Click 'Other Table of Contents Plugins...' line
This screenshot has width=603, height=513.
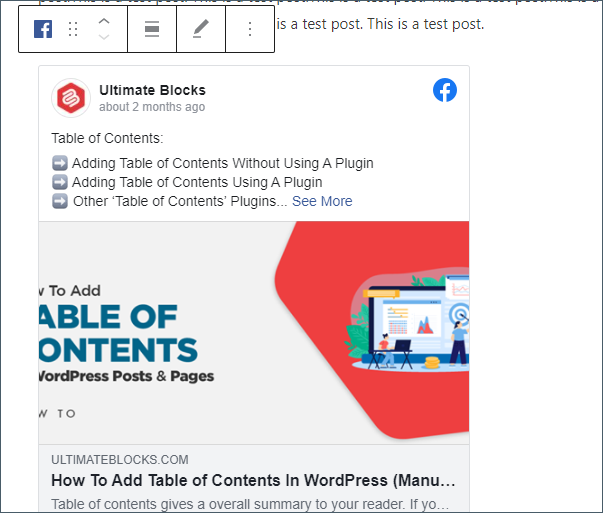pos(180,201)
